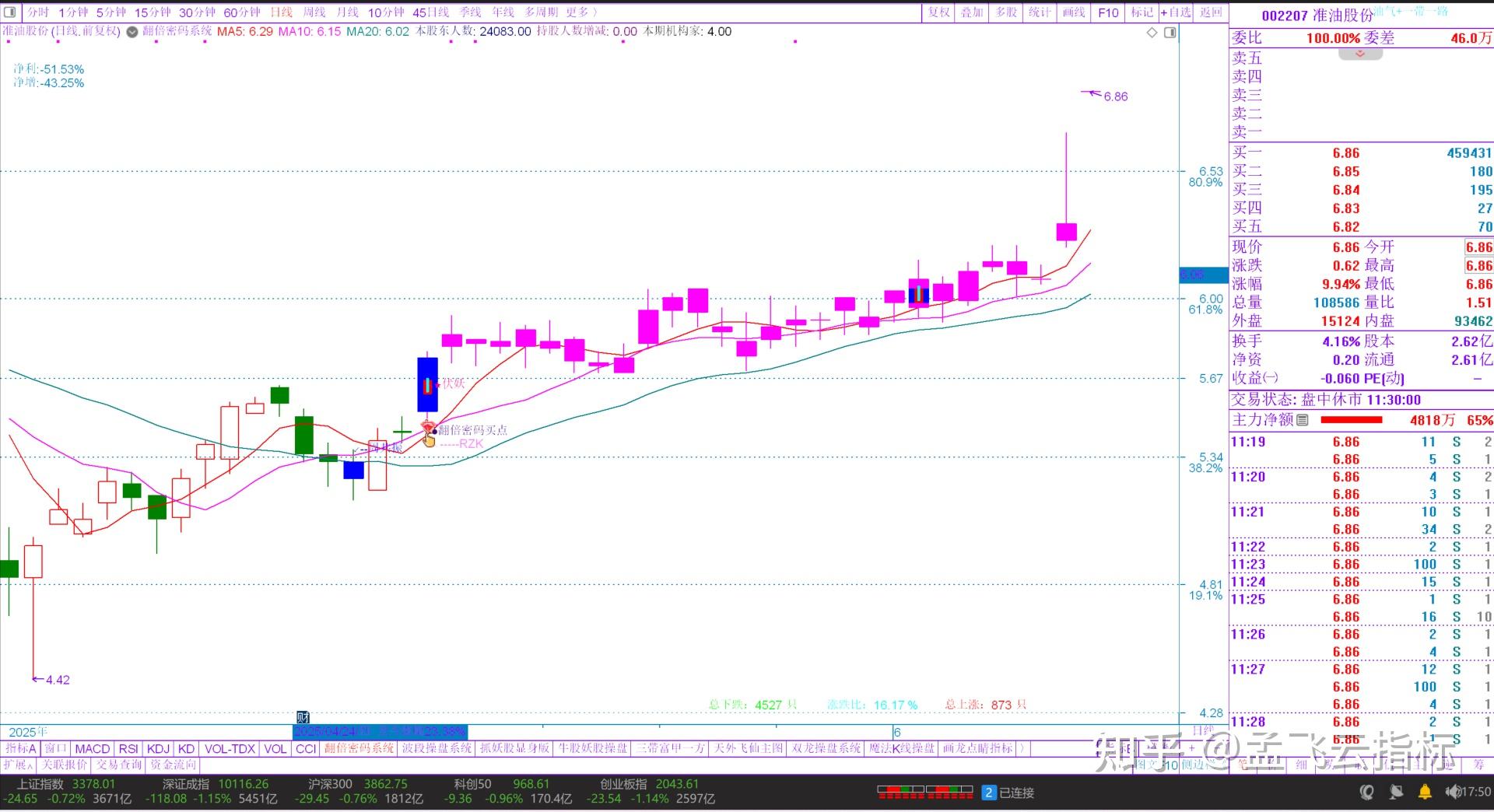Expand the sell orders chevron under 委比

tap(1360, 54)
